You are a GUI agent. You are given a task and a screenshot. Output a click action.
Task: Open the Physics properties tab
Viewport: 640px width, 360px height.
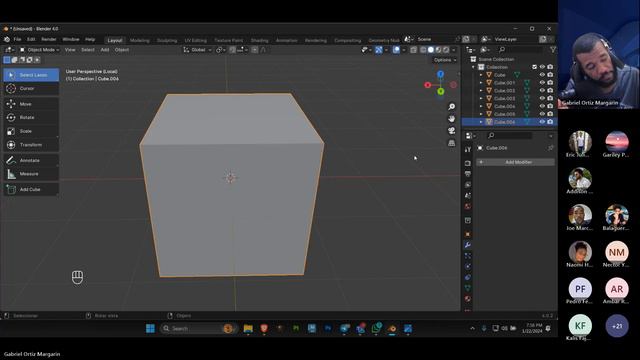[468, 267]
